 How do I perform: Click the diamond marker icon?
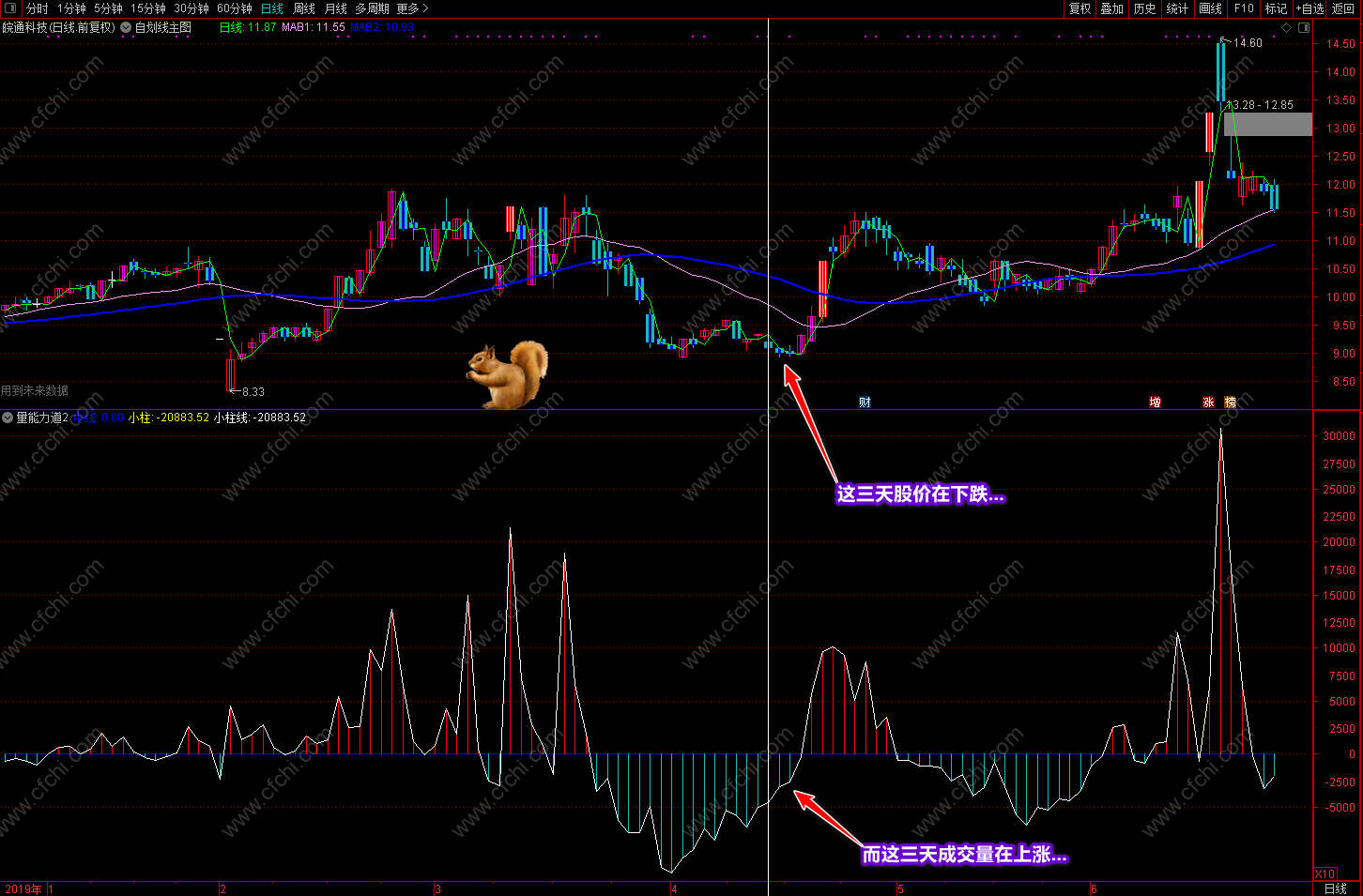click(x=1287, y=28)
